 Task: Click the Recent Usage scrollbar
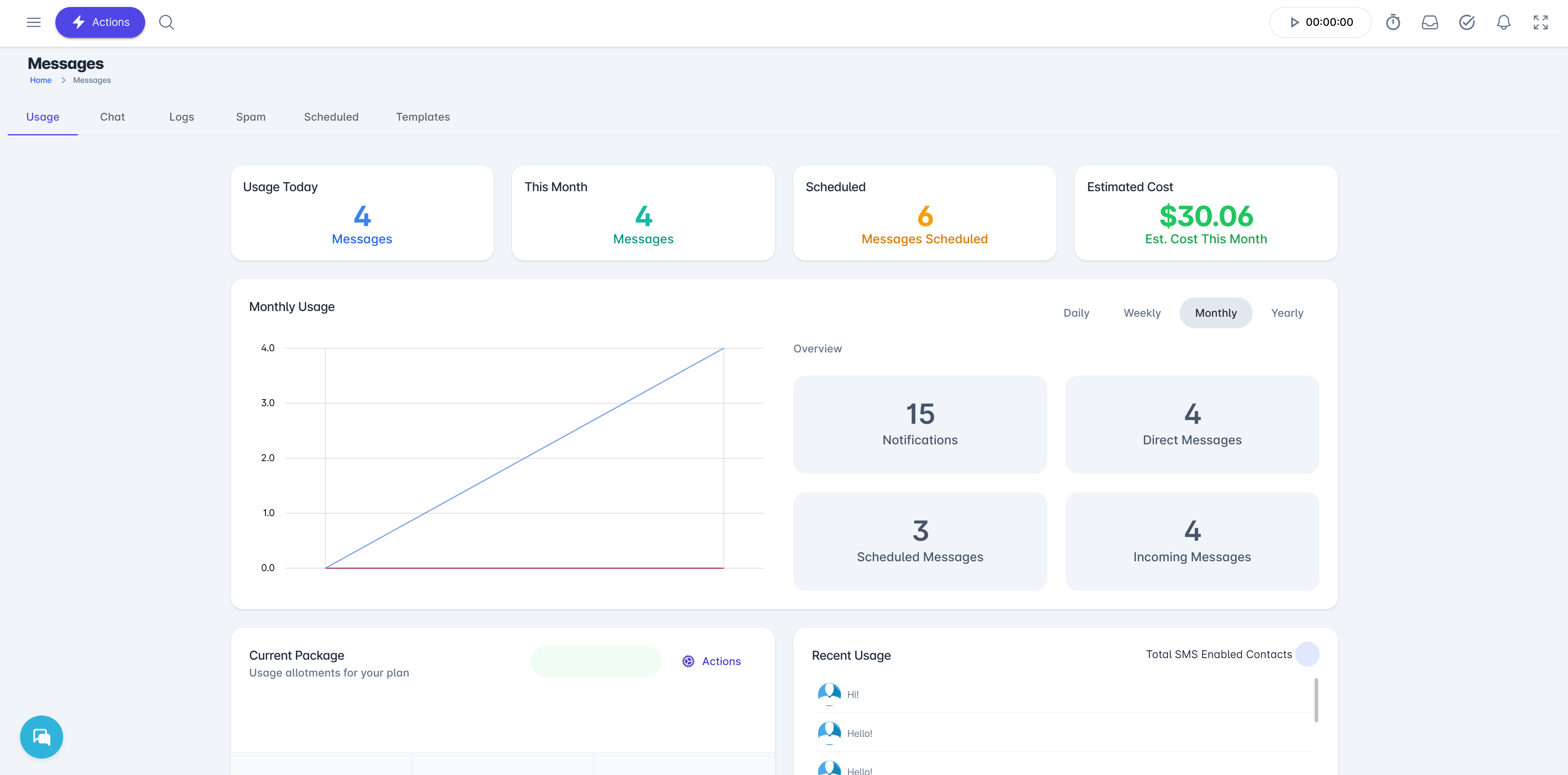tap(1315, 700)
